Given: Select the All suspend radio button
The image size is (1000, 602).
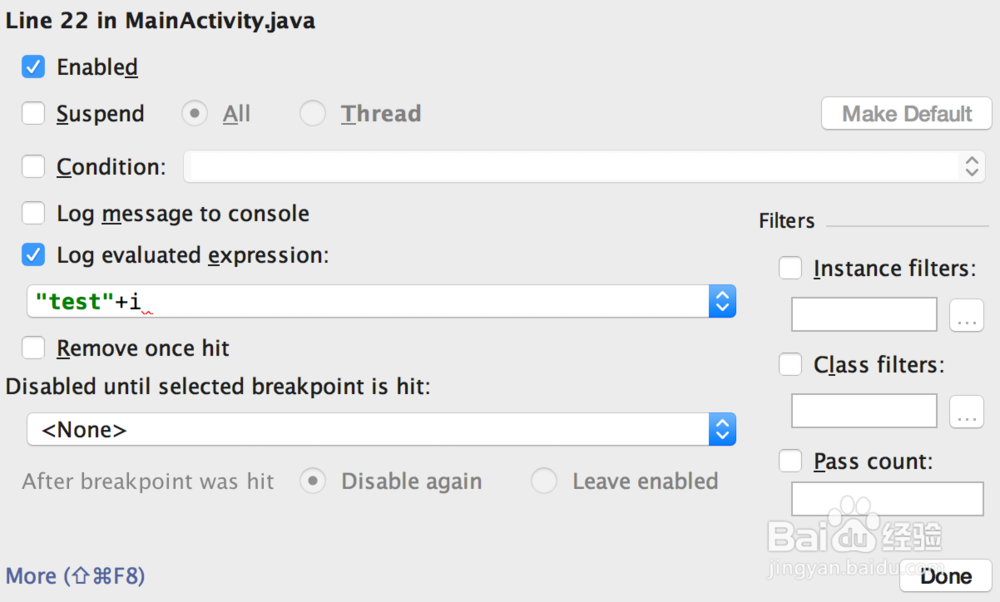Looking at the screenshot, I should pyautogui.click(x=194, y=114).
